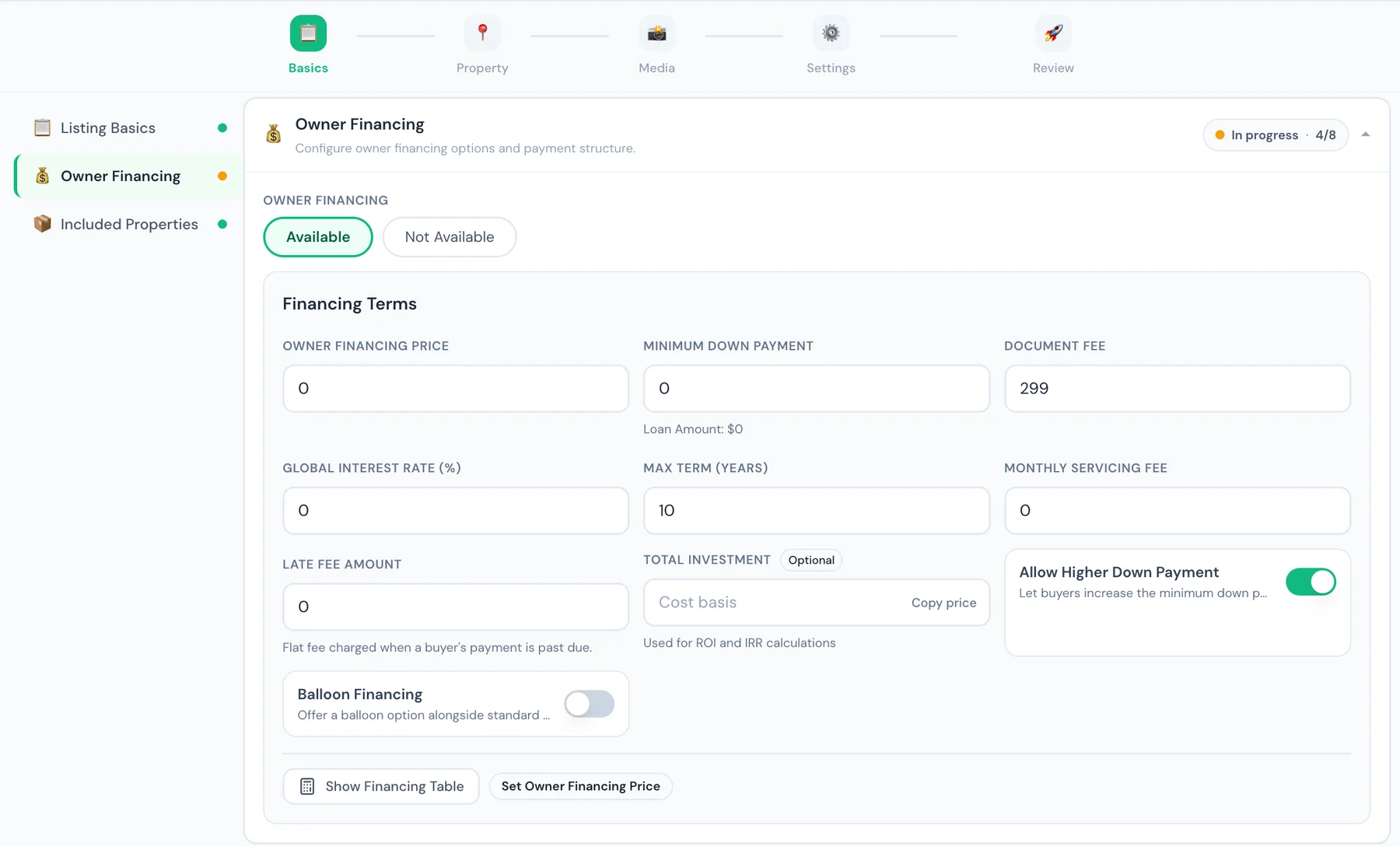Viewport: 1400px width, 846px height.
Task: Go to the Property step pin icon
Action: click(x=482, y=33)
